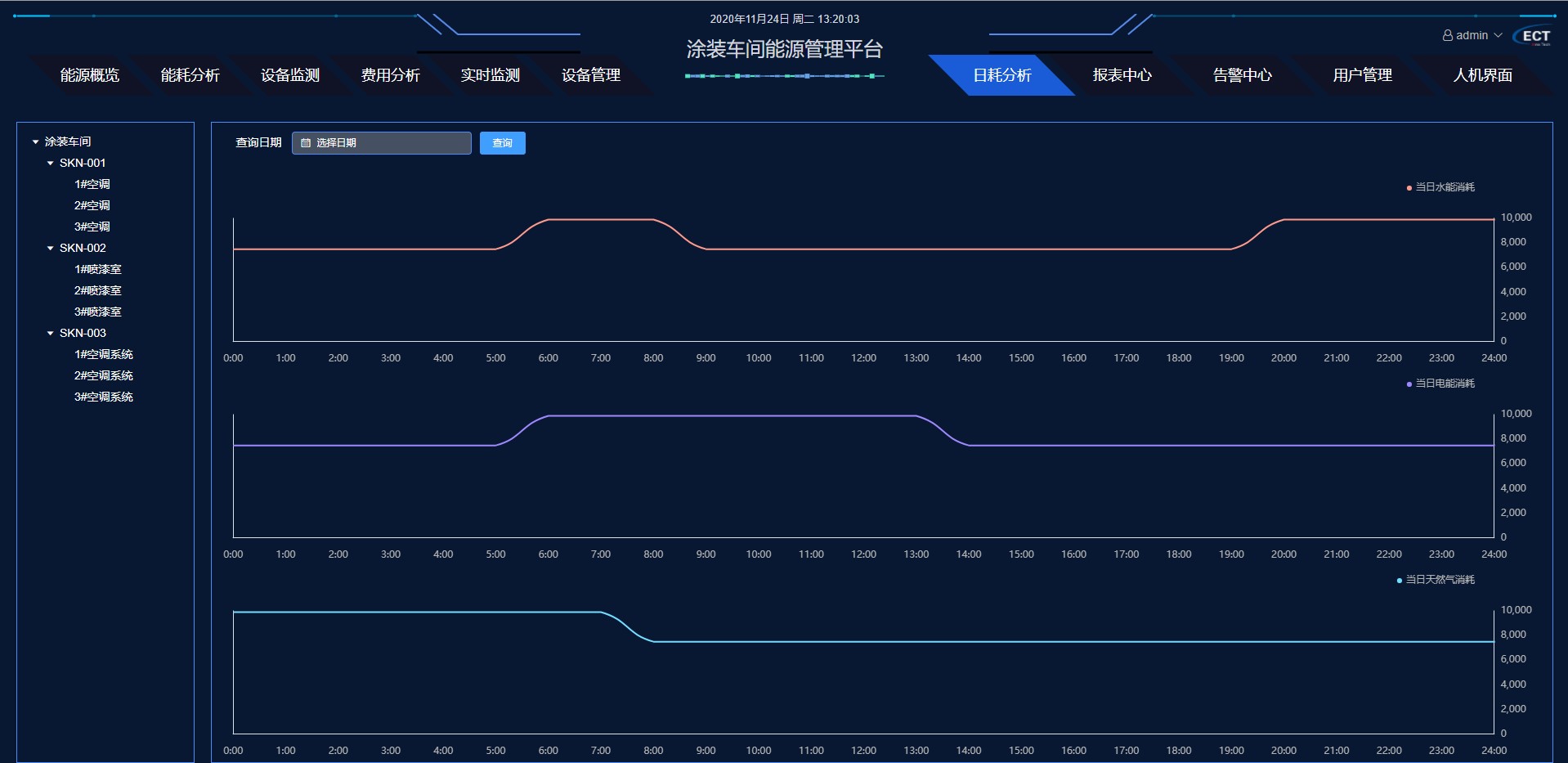Switch to 能源概览 tab
Viewport: 1568px width, 763px height.
coord(90,75)
